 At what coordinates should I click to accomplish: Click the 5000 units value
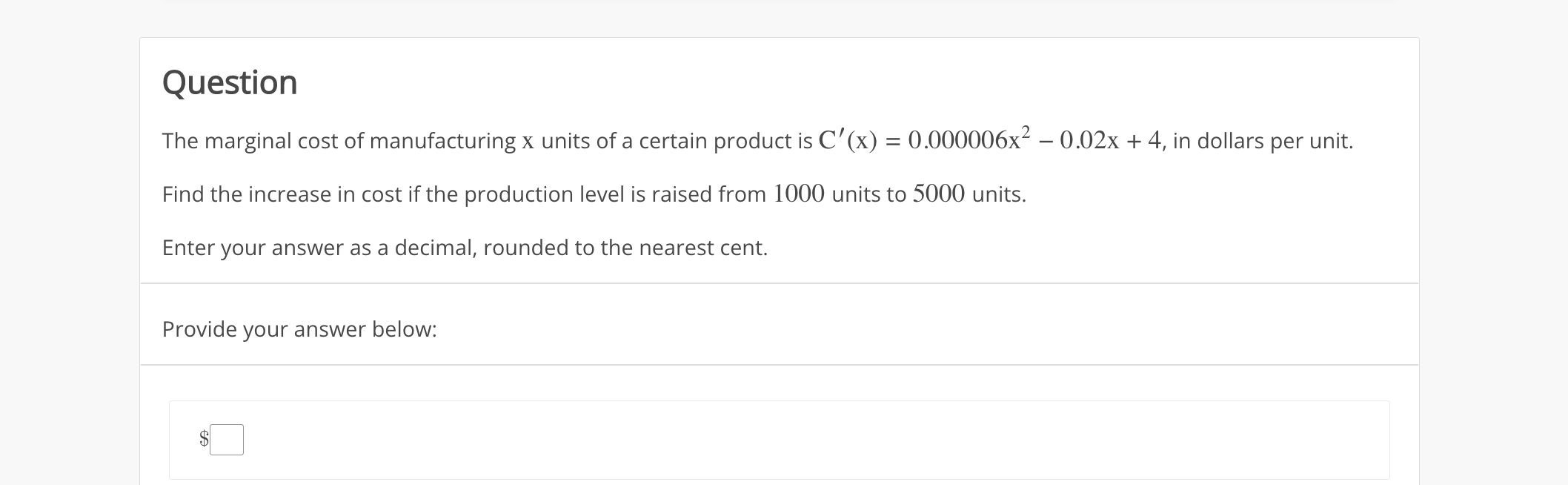click(939, 194)
